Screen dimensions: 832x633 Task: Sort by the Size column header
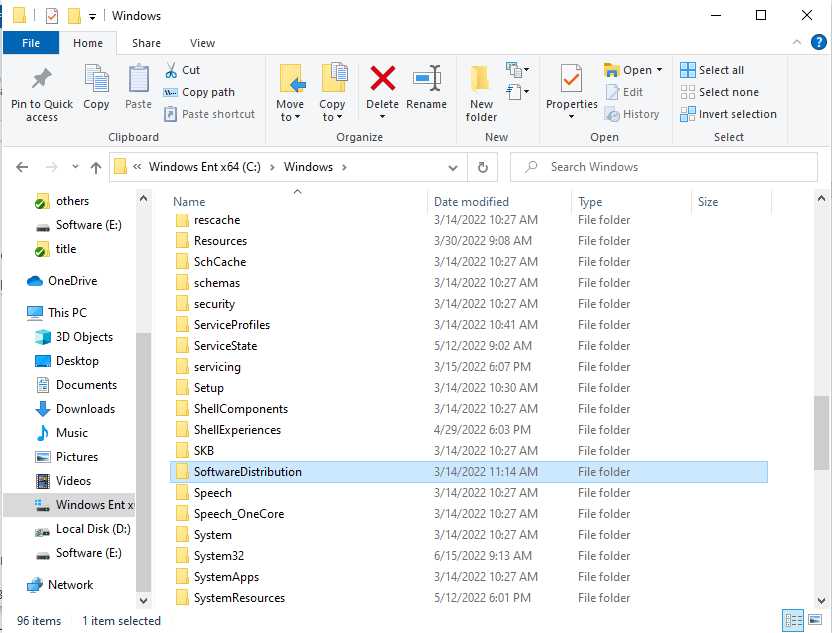pos(731,202)
